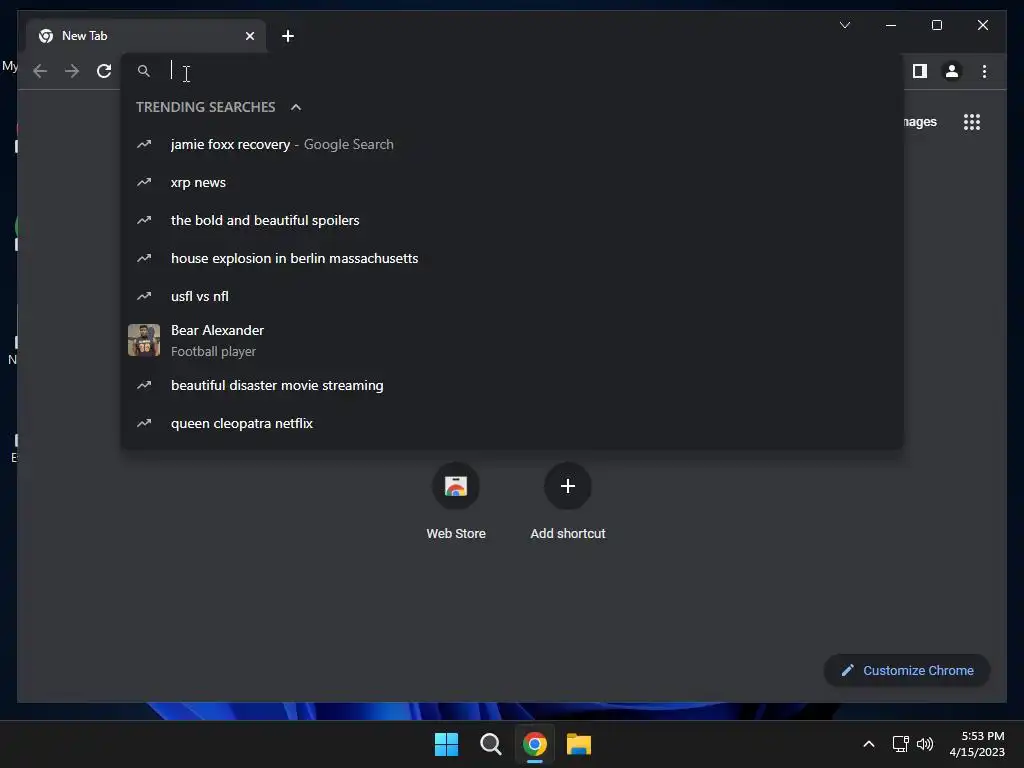Viewport: 1024px width, 768px height.
Task: Open the Web Store shortcut
Action: tap(456, 502)
